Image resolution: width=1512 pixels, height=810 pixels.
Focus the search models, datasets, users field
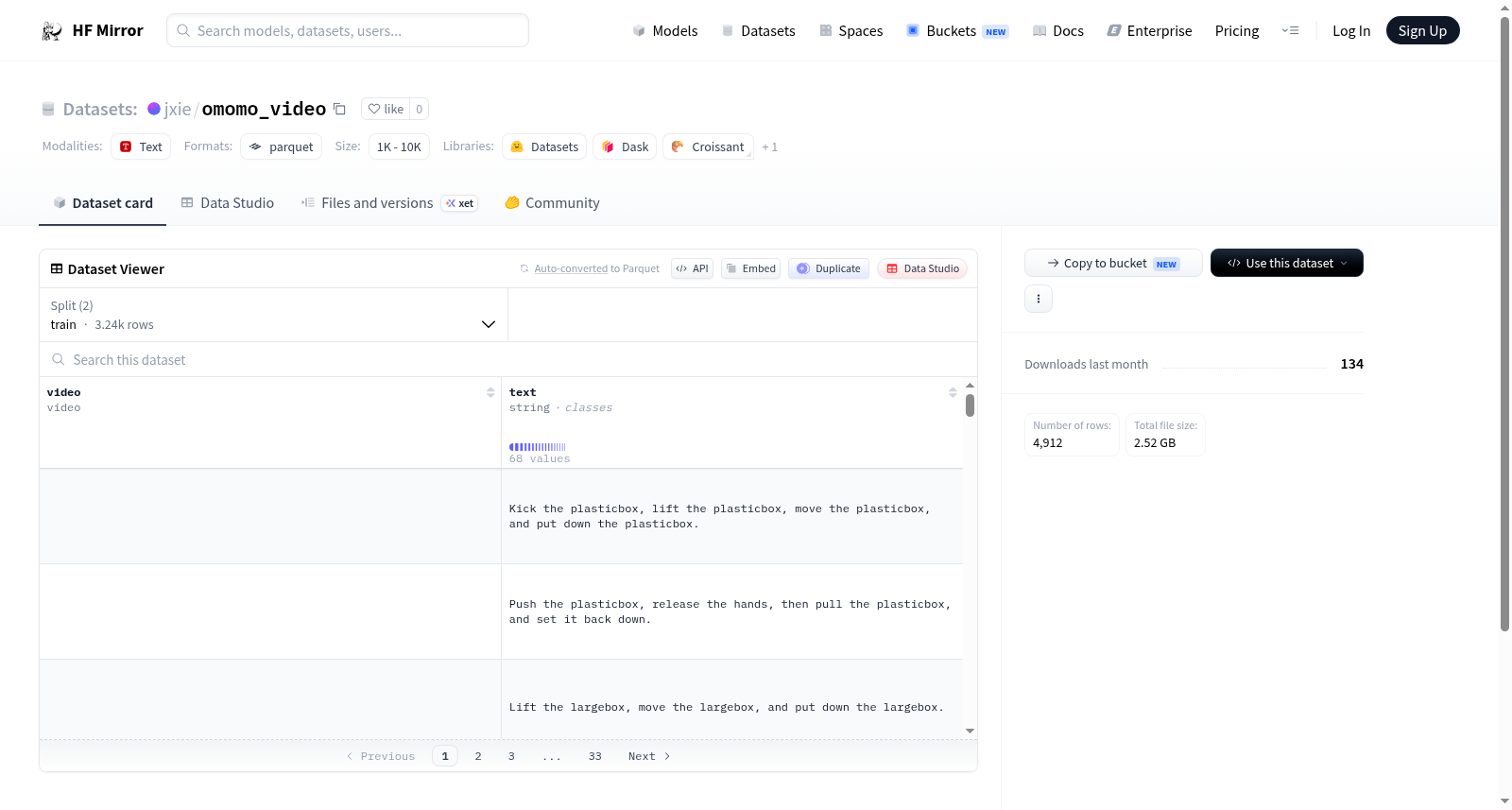click(x=348, y=30)
